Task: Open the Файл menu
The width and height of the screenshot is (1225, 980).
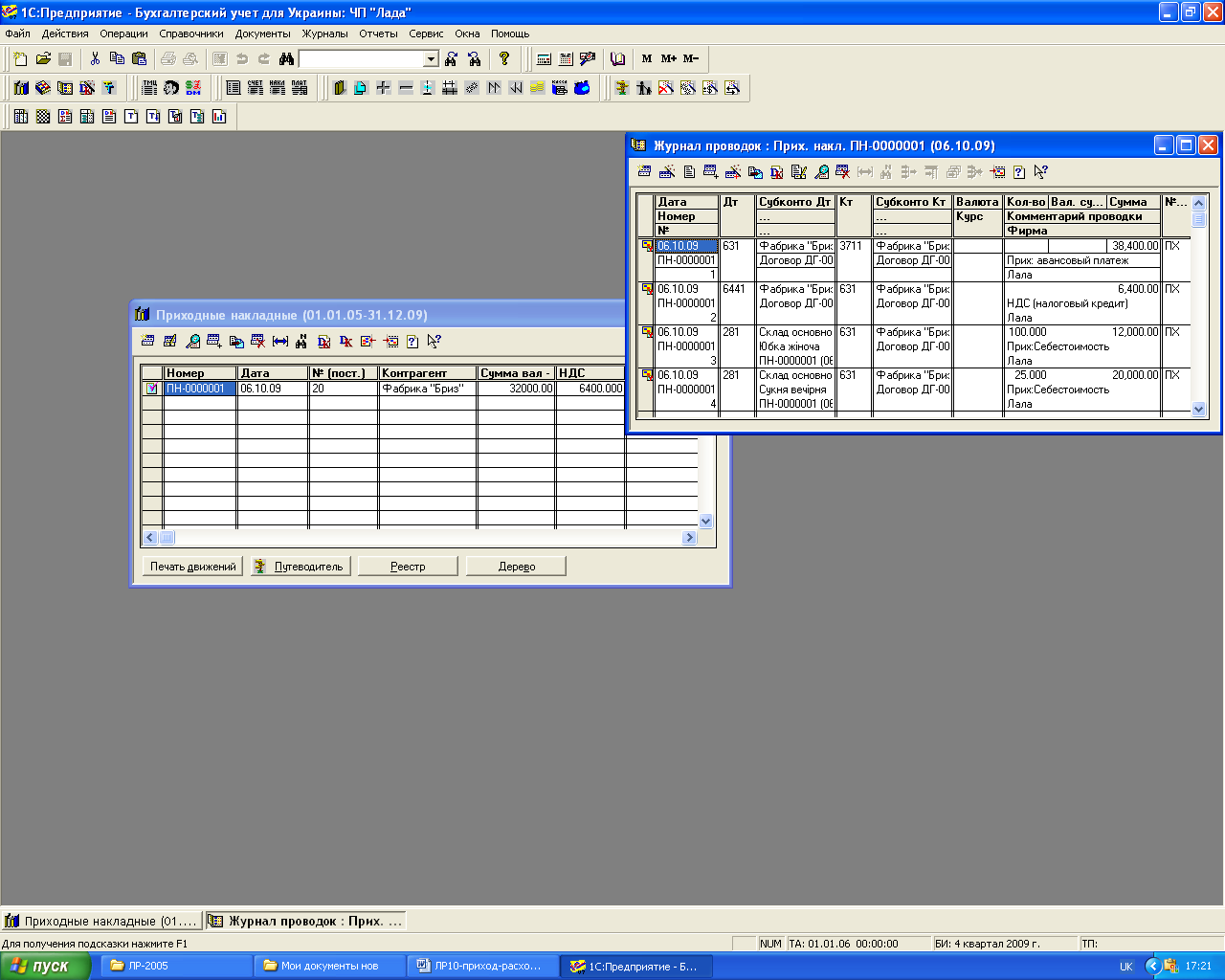Action: coord(17,33)
